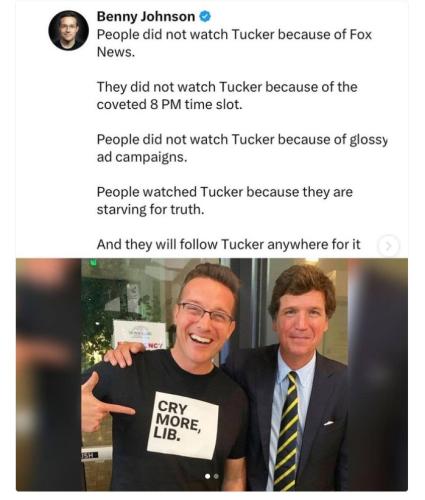Click the 'glossy ad campaigns' paragraph
Image resolution: width=425 pixels, height=500 pixels.
[x=242, y=148]
